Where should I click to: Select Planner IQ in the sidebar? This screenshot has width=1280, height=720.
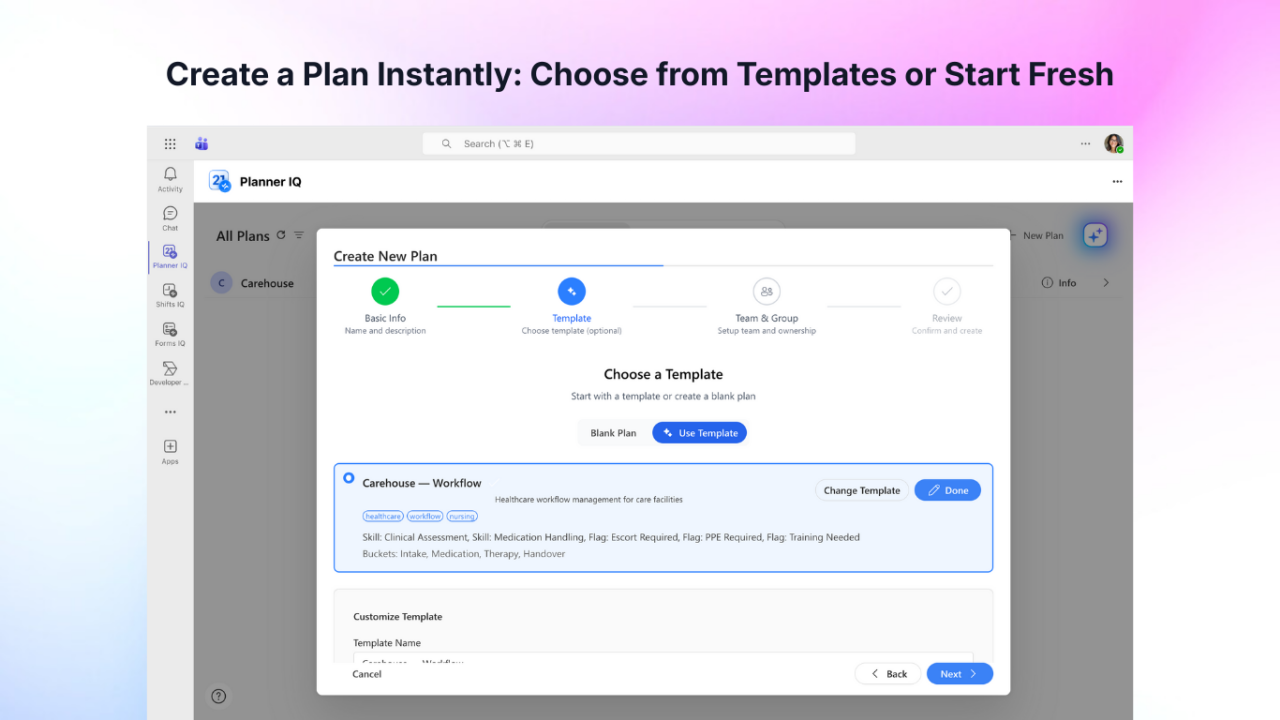pyautogui.click(x=170, y=257)
